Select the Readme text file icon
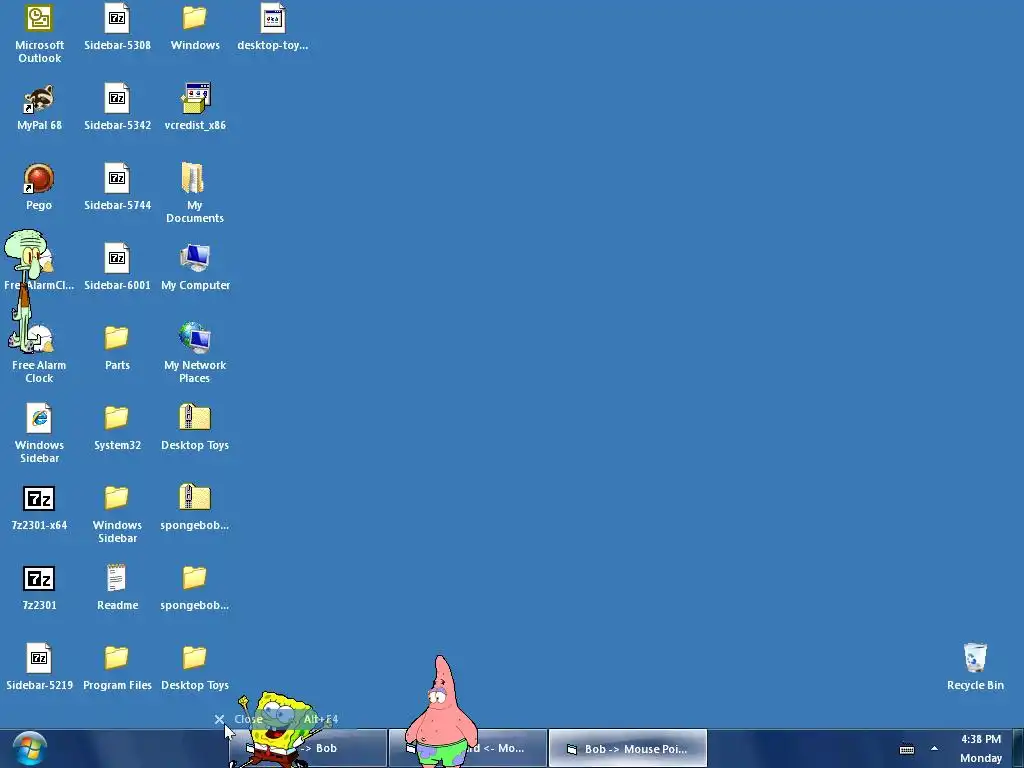The height and width of the screenshot is (768, 1024). (117, 579)
